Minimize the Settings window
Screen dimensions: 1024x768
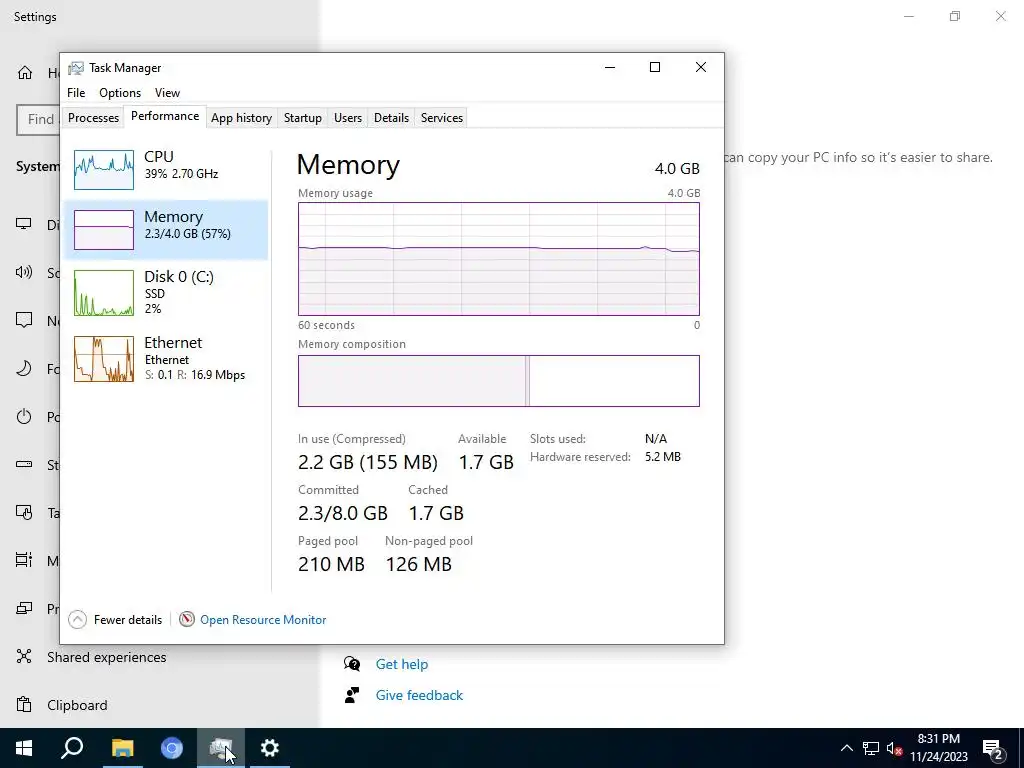[x=908, y=16]
